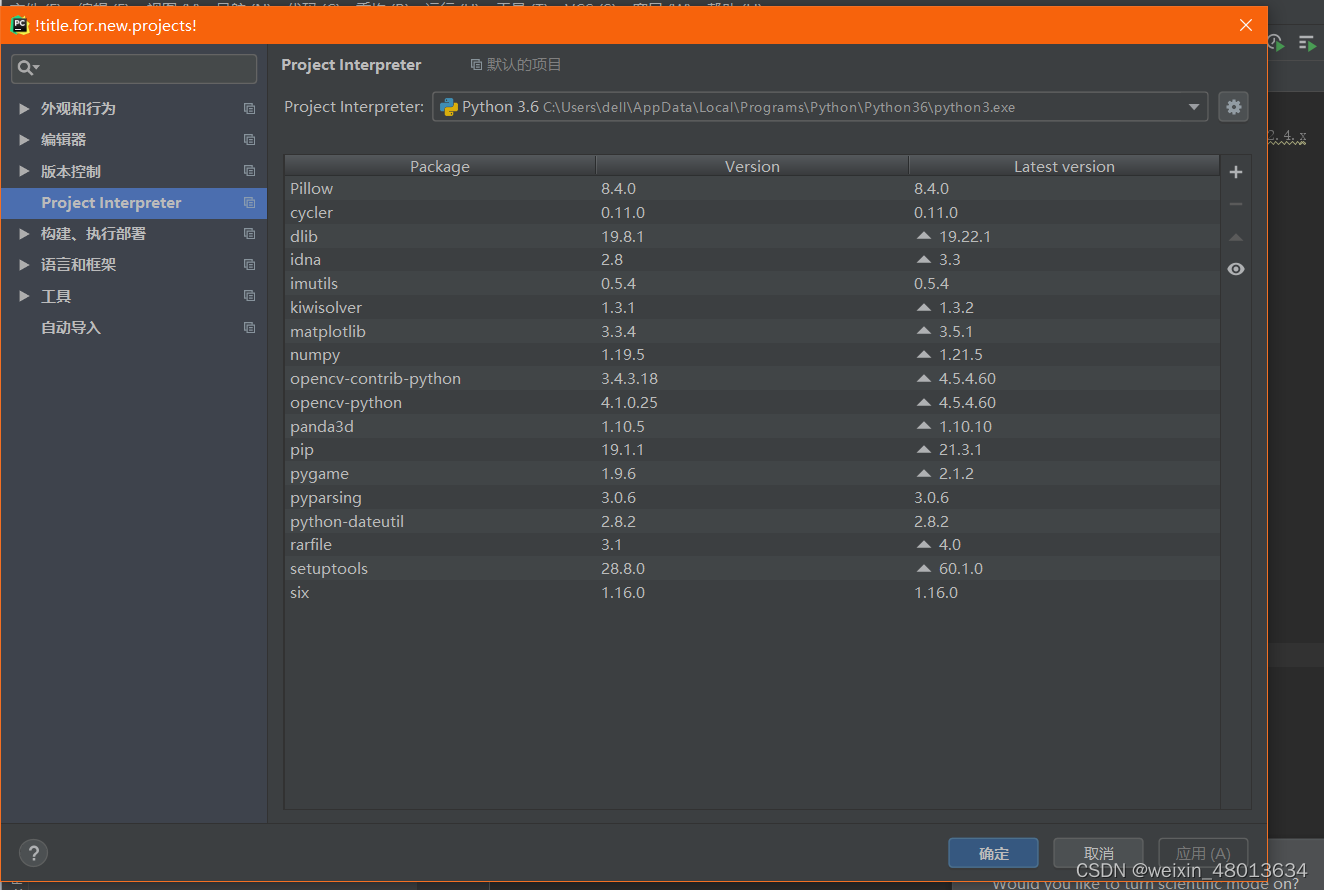Select the pip package row

752,449
